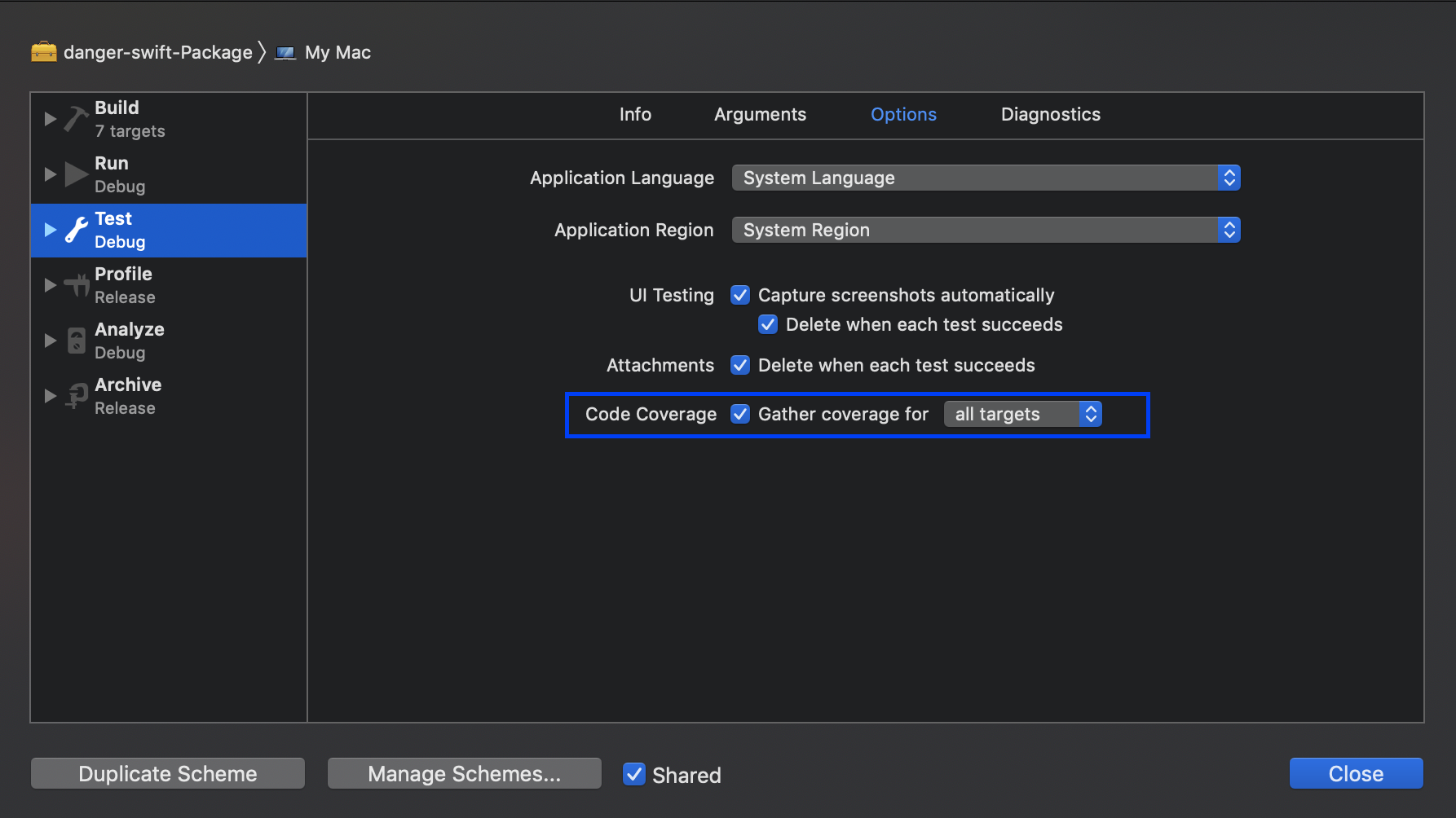The height and width of the screenshot is (818, 1456).
Task: Disable Capture screenshots automatically checkbox
Action: coord(740,295)
